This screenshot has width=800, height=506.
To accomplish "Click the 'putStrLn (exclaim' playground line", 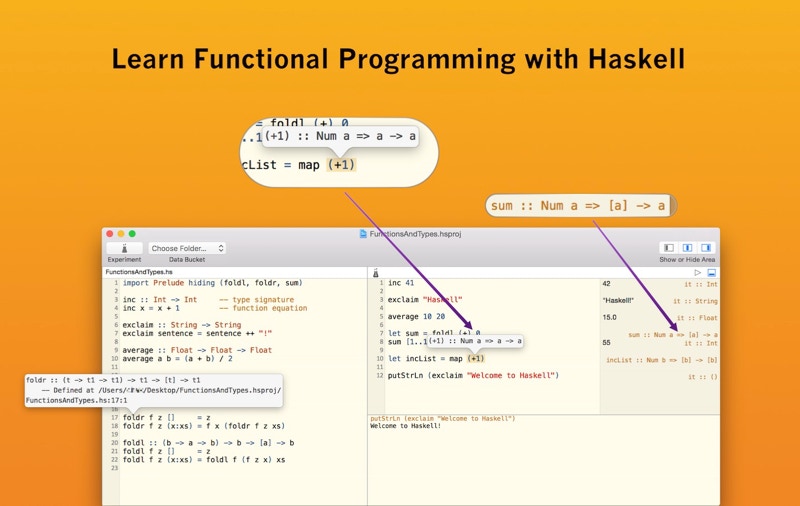I will (473, 375).
